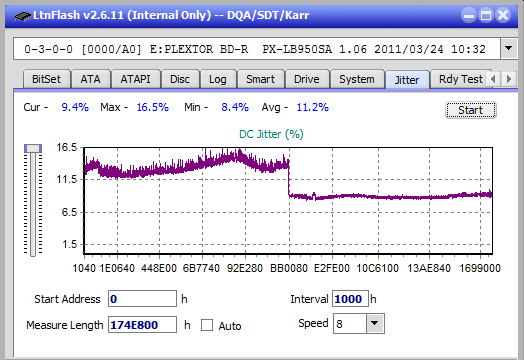Select the System tab
The image size is (524, 360).
click(357, 79)
